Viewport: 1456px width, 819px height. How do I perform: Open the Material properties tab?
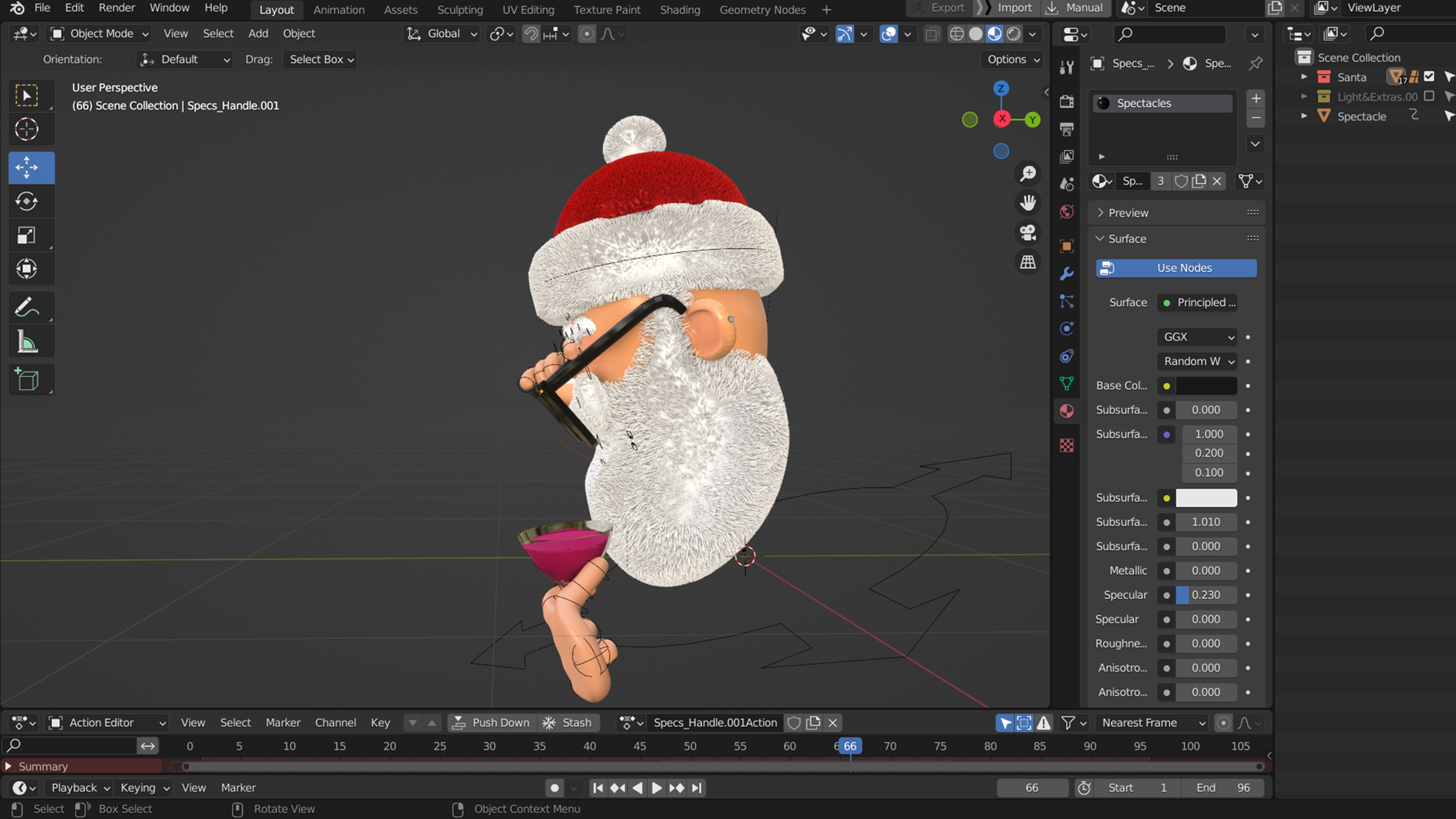pyautogui.click(x=1067, y=411)
